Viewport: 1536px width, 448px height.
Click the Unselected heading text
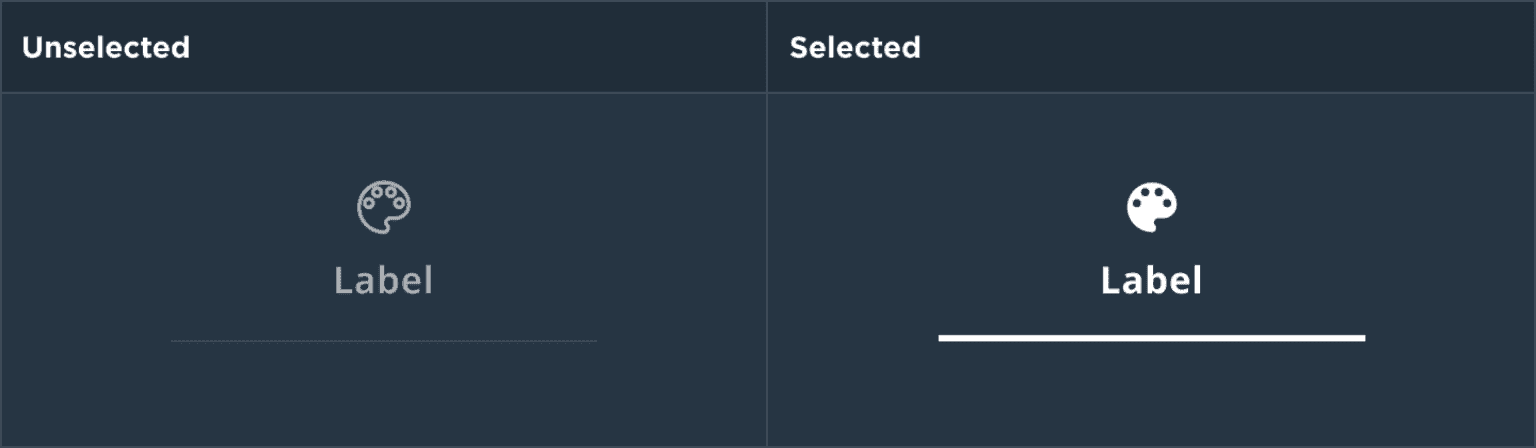coord(106,47)
